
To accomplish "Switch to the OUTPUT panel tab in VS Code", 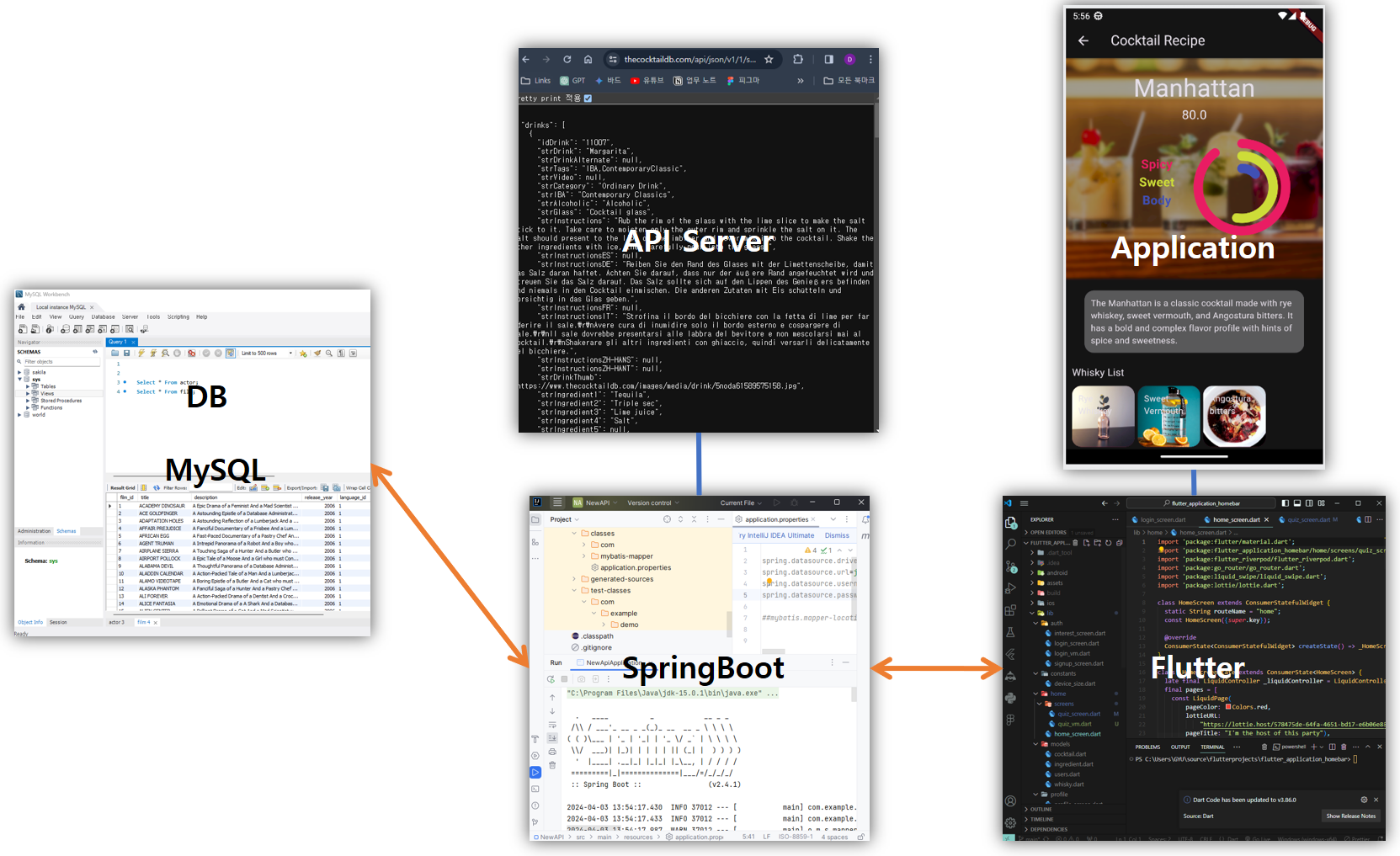I will [1180, 747].
